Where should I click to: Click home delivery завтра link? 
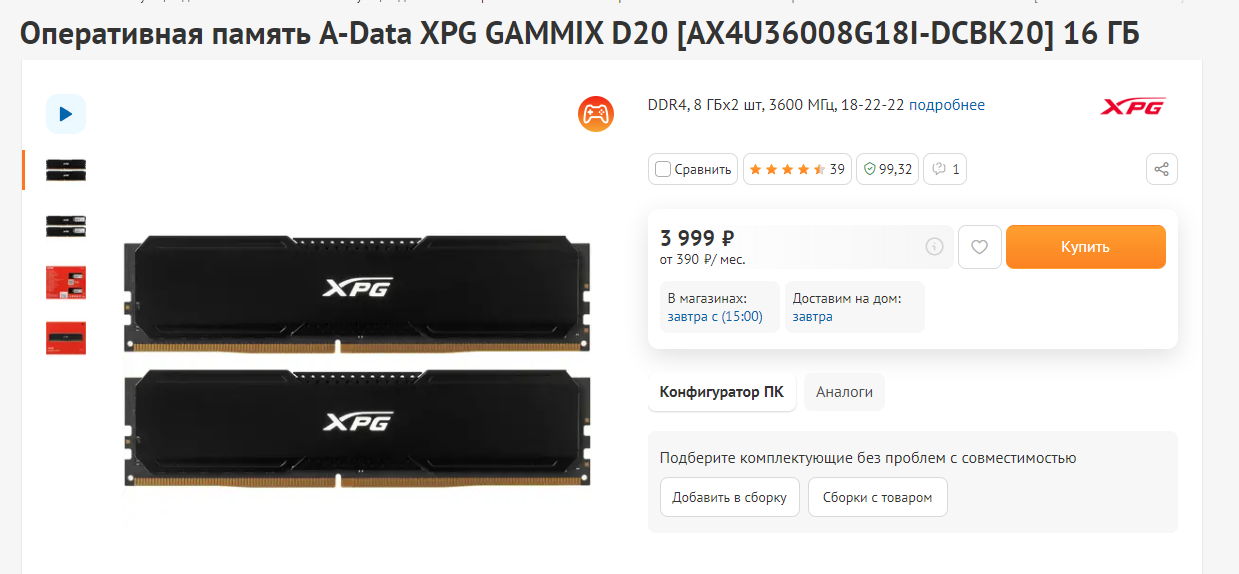click(812, 317)
